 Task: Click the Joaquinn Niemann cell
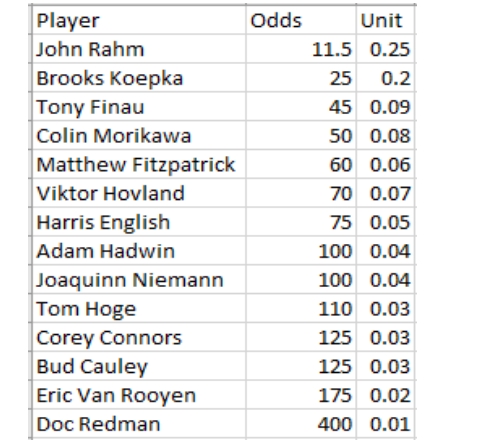click(x=139, y=279)
